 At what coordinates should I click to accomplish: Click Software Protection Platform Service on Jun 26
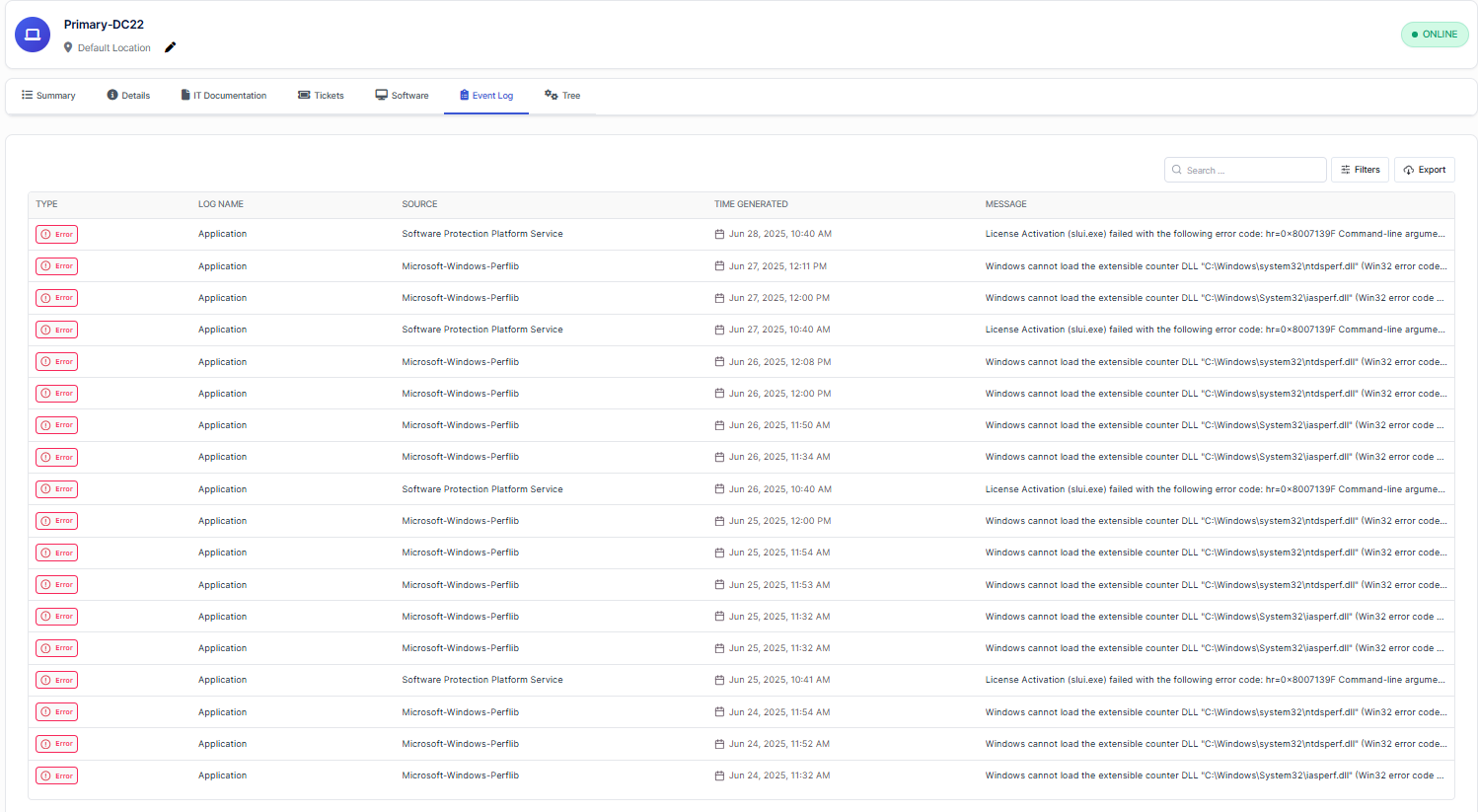point(482,489)
